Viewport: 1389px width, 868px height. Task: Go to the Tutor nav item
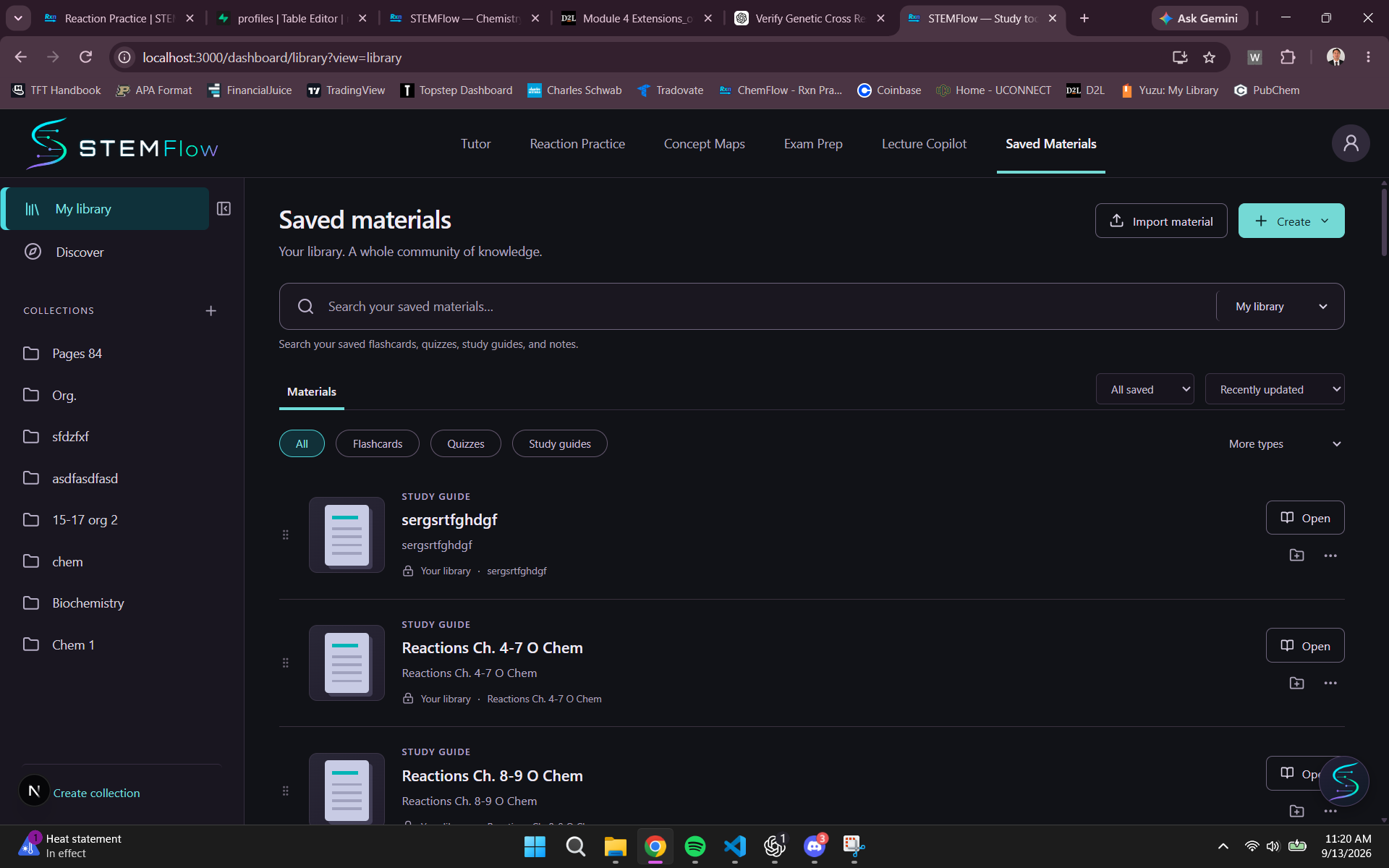[475, 143]
